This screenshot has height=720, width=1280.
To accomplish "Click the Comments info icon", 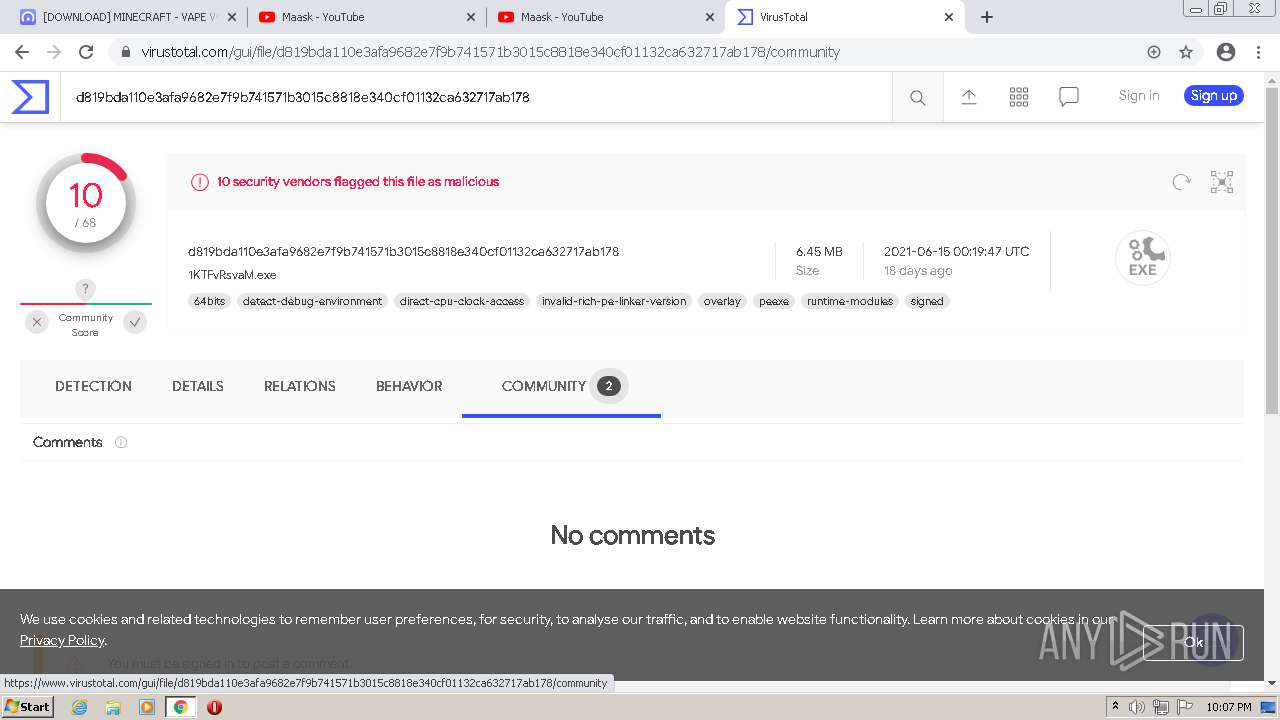I will [121, 442].
